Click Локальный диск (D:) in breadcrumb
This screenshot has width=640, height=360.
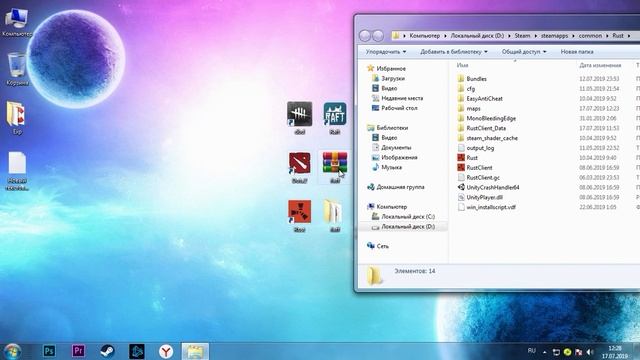(x=477, y=36)
